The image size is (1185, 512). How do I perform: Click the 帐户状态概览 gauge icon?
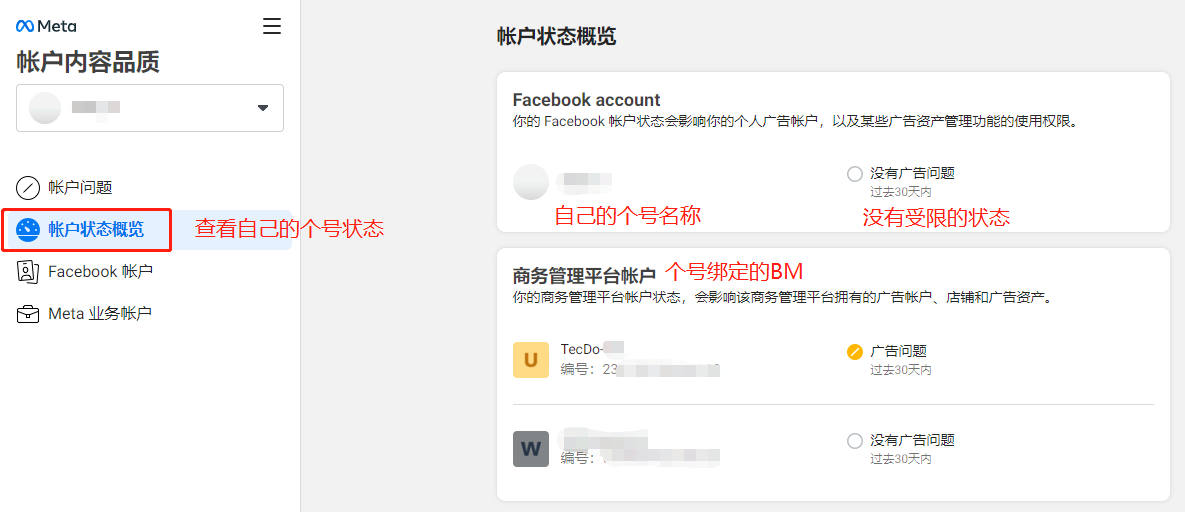[x=28, y=230]
